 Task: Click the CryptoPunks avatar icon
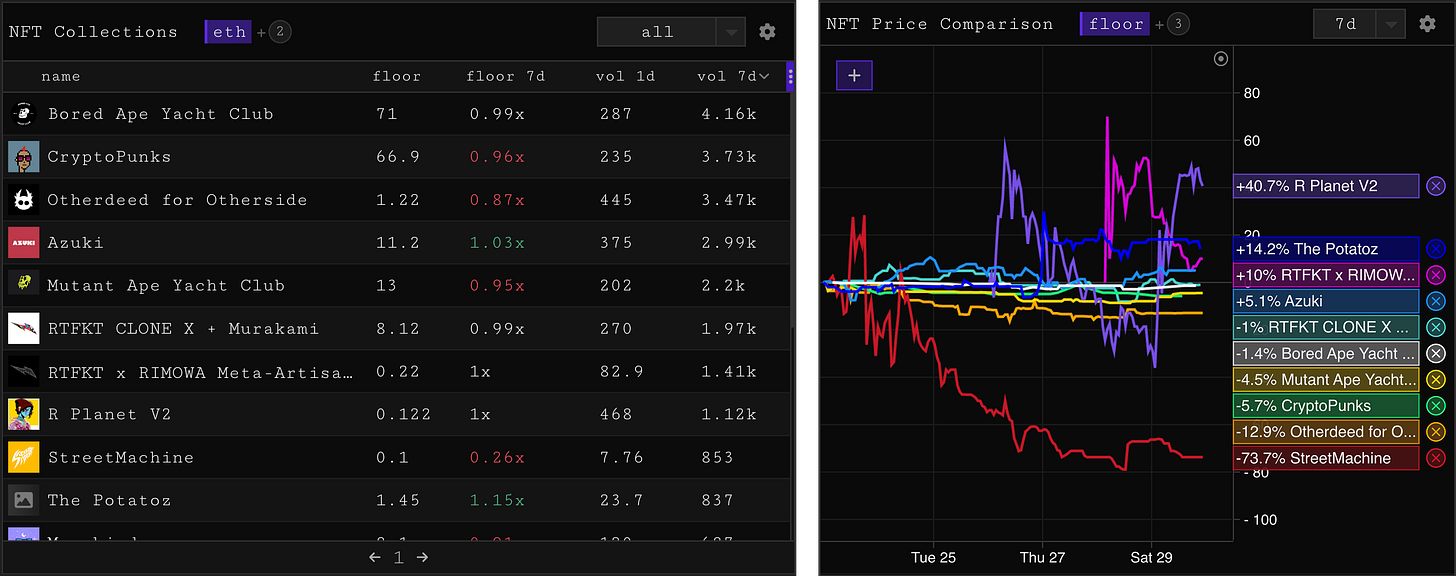tap(24, 157)
